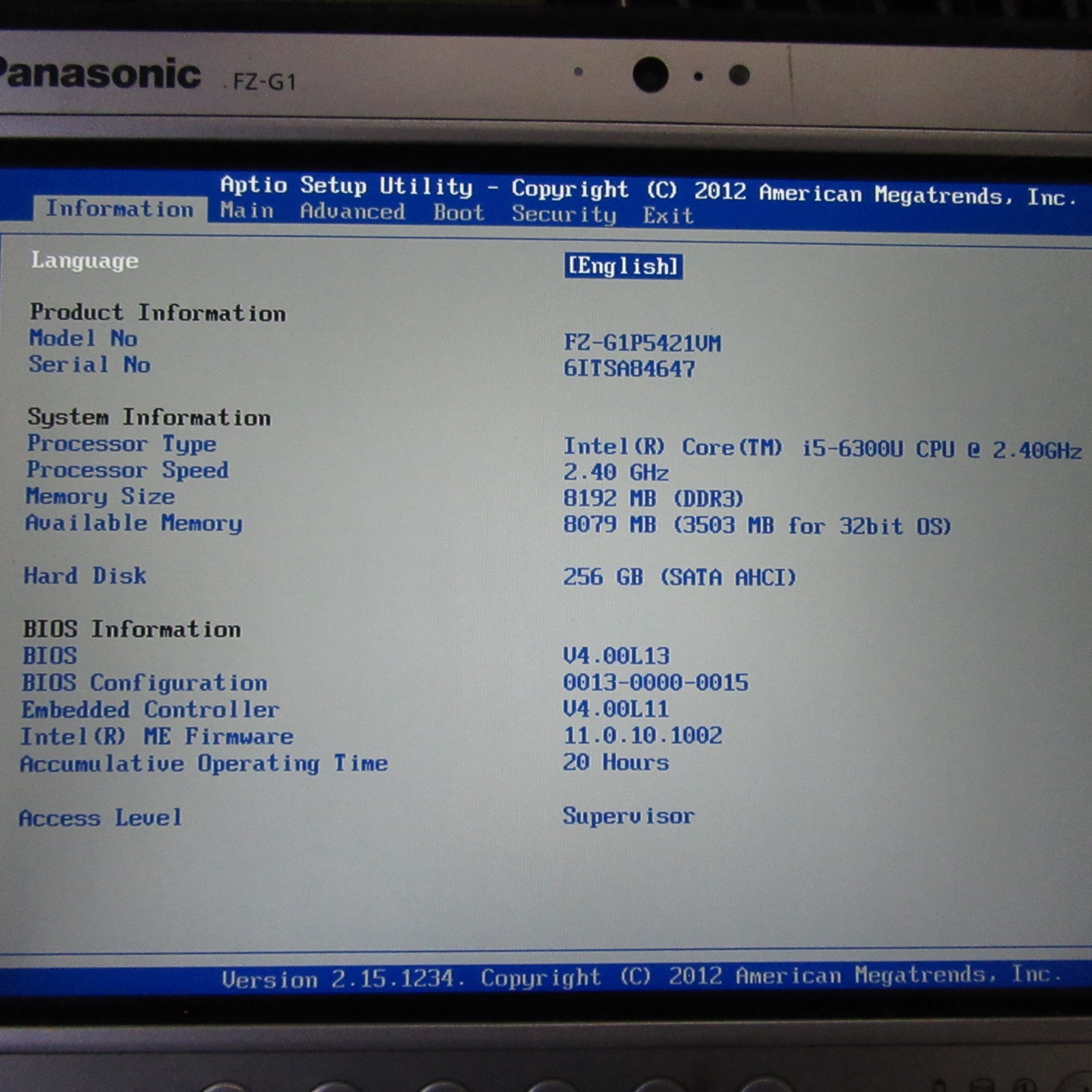Click the BIOS version V4.00L13
Viewport: 1092px width, 1092px height.
point(616,656)
